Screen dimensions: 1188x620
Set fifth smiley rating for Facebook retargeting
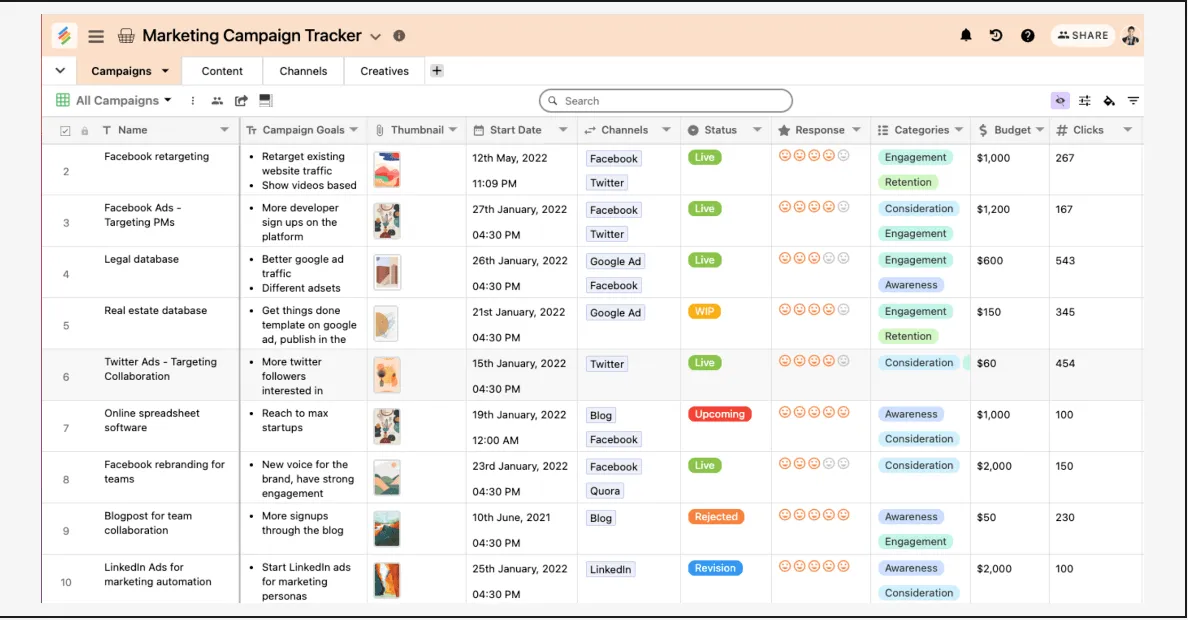tap(843, 155)
